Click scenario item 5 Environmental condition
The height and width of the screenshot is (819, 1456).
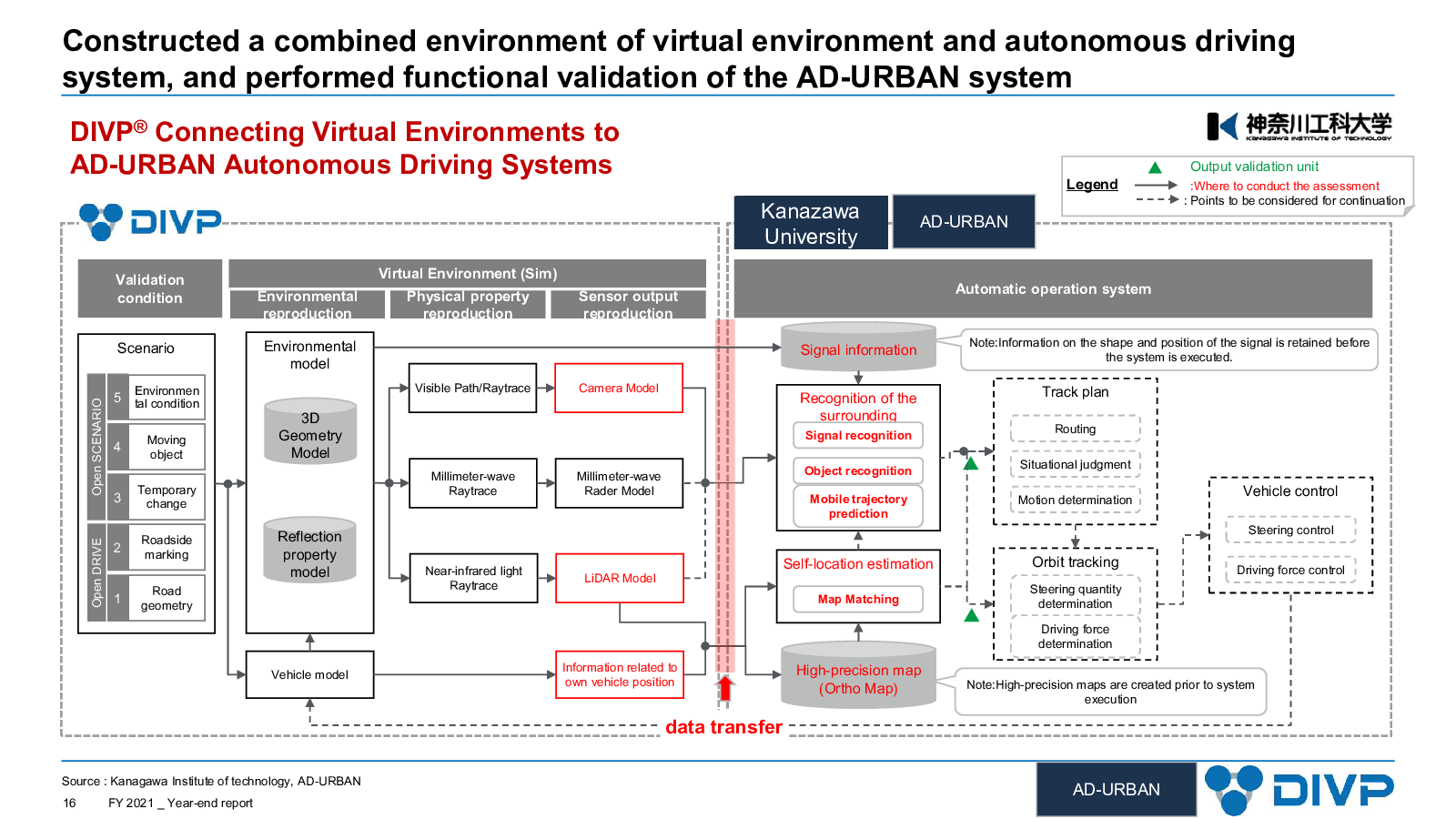point(156,397)
